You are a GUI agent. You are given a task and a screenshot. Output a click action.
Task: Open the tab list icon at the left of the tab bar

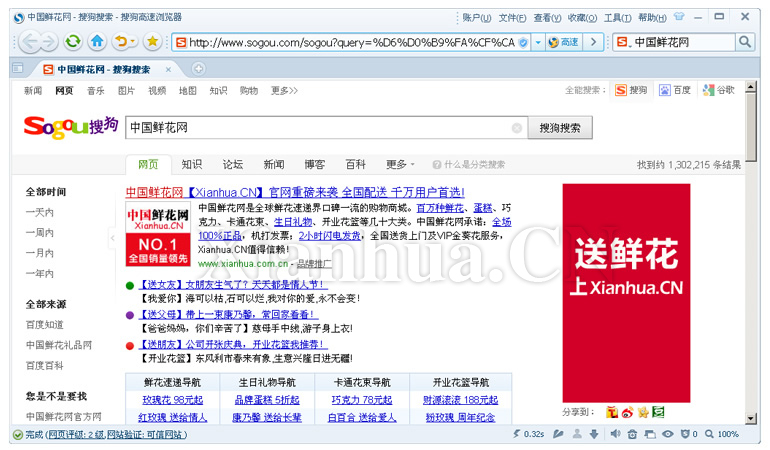pyautogui.click(x=18, y=68)
